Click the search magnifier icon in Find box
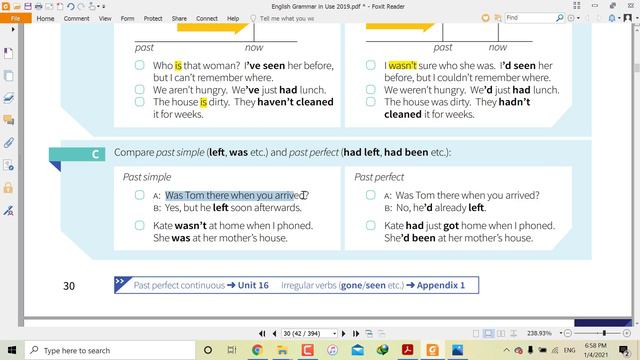This screenshot has height=360, width=640. coord(560,18)
